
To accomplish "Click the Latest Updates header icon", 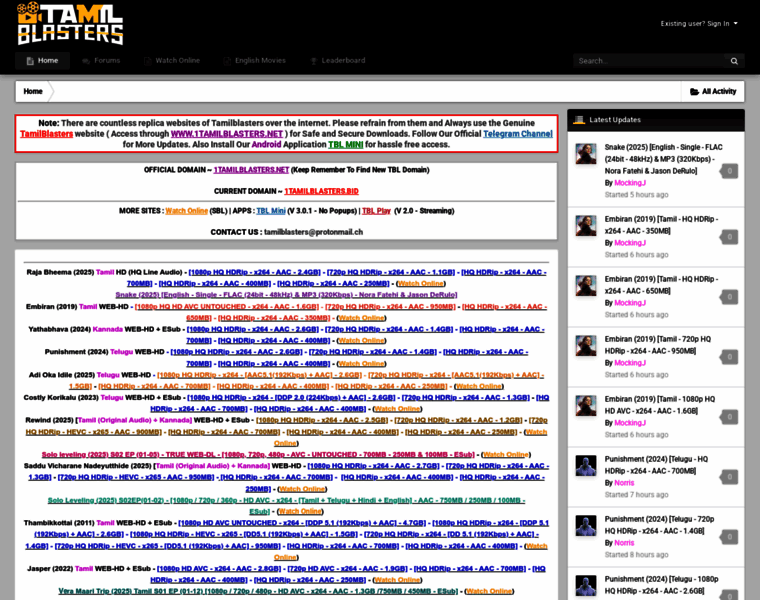I will [579, 120].
